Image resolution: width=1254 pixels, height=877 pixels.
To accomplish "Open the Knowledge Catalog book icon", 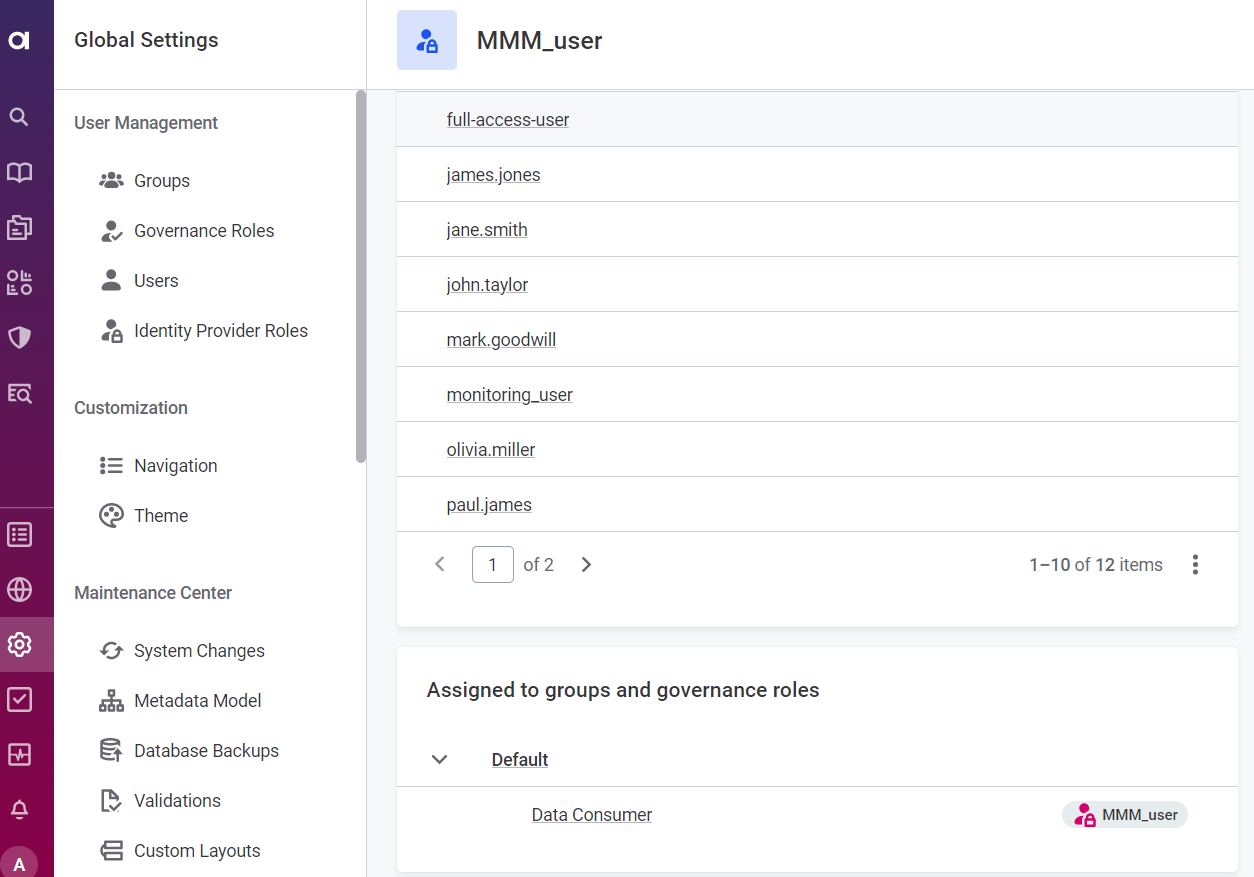I will click(18, 172).
